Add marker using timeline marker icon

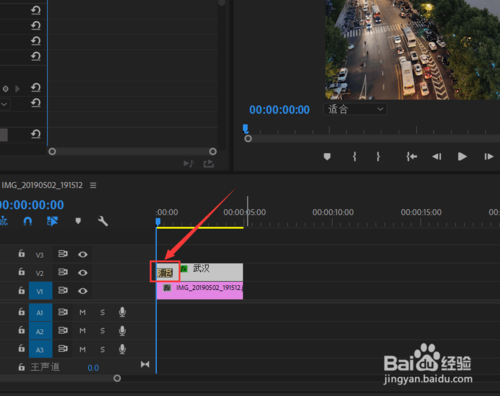(x=78, y=221)
